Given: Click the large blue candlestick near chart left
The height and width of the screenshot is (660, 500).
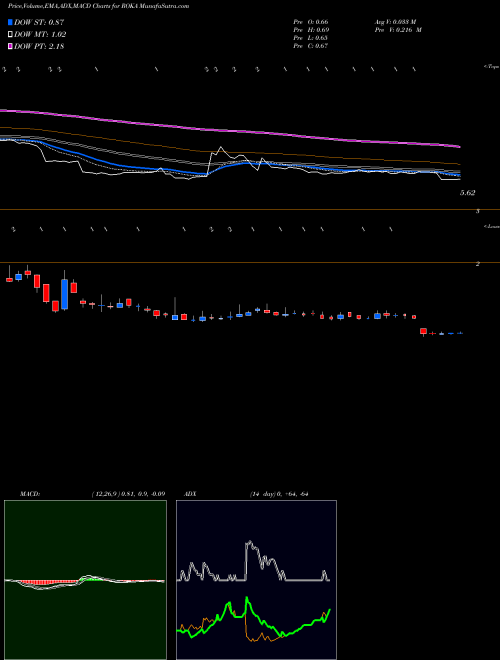Looking at the screenshot, I should coord(64,294).
